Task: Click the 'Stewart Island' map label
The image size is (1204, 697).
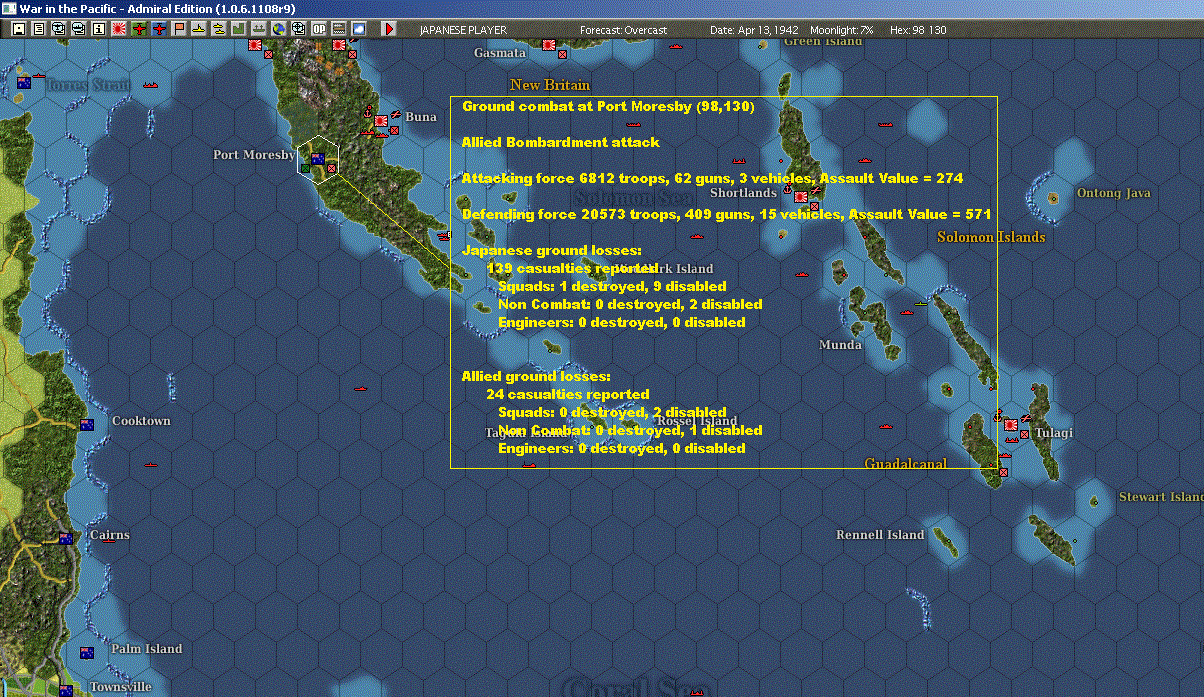Action: coord(1161,497)
